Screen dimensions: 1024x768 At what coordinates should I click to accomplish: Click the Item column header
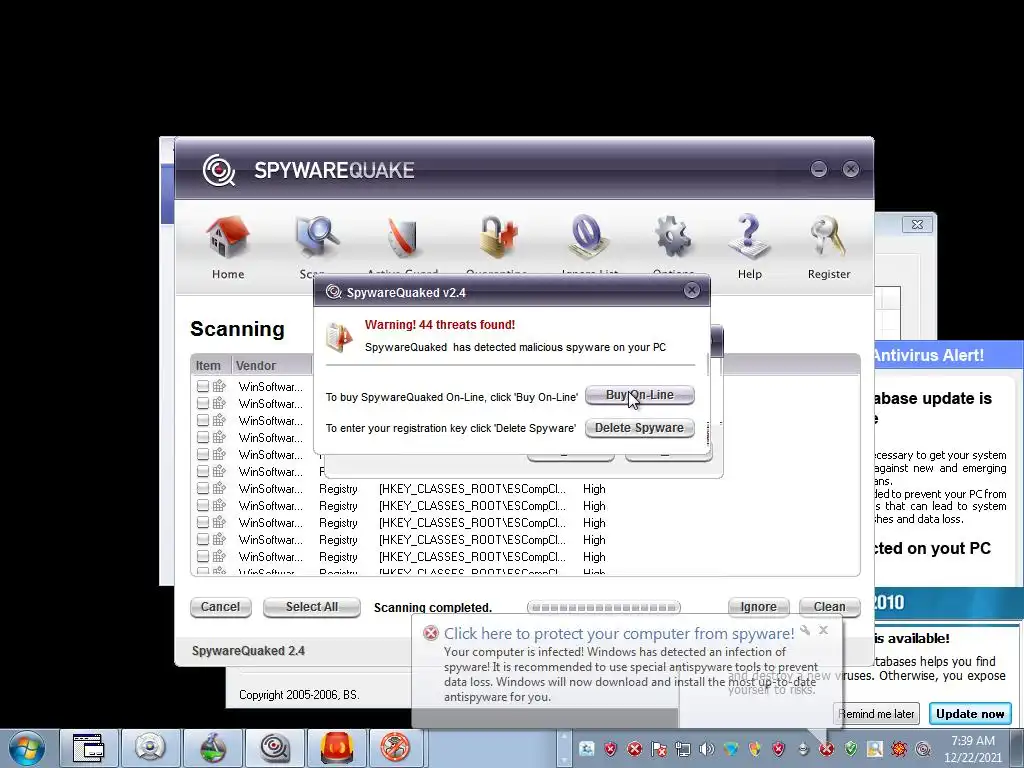coord(209,366)
